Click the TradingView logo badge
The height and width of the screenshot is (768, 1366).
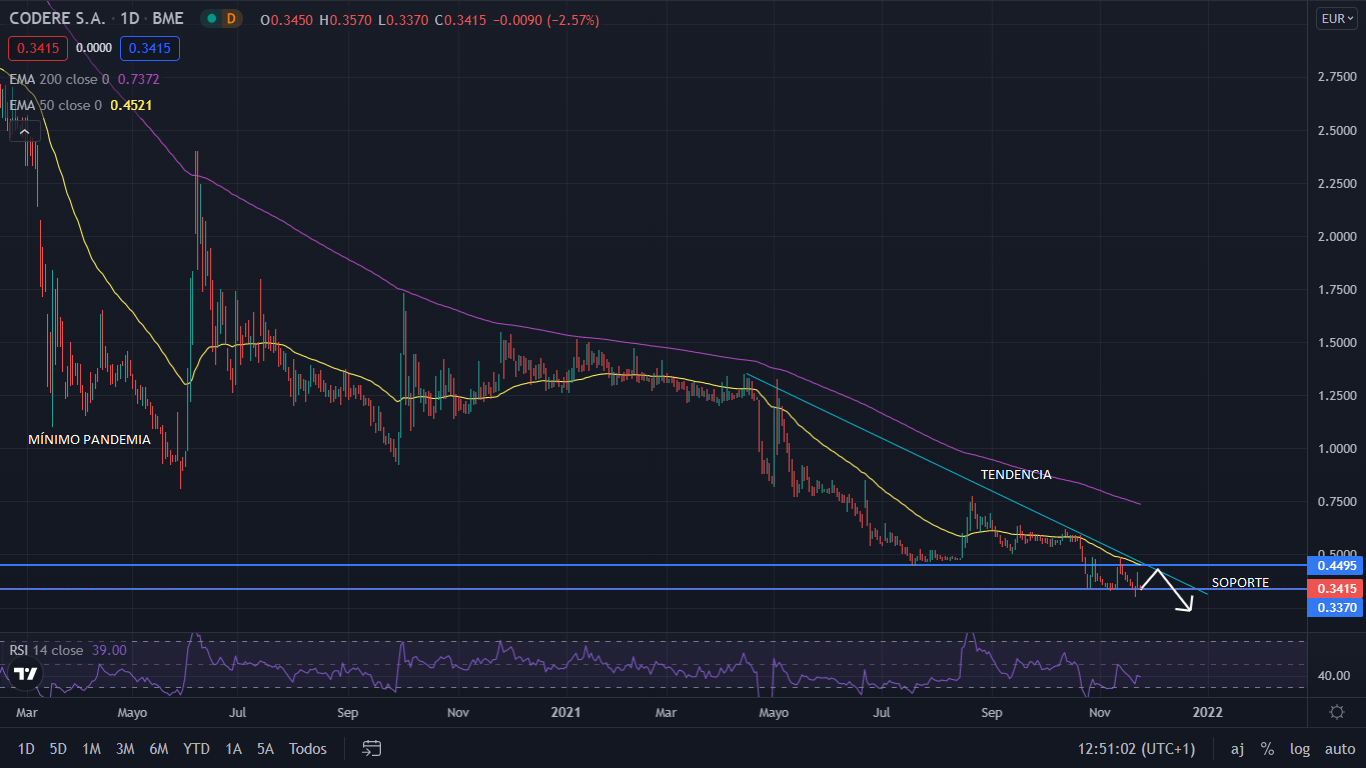(26, 674)
